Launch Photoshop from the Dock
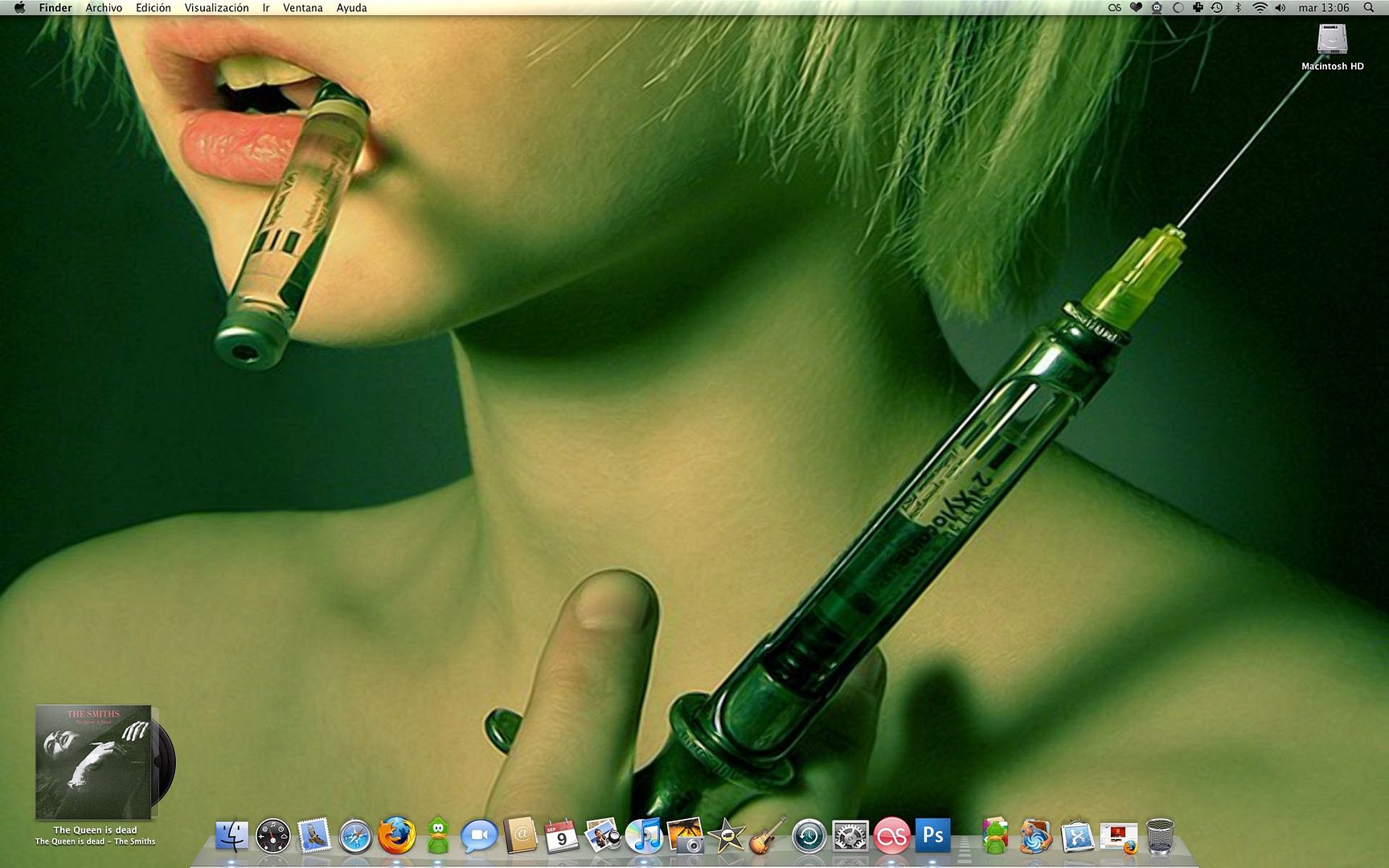 tap(932, 837)
